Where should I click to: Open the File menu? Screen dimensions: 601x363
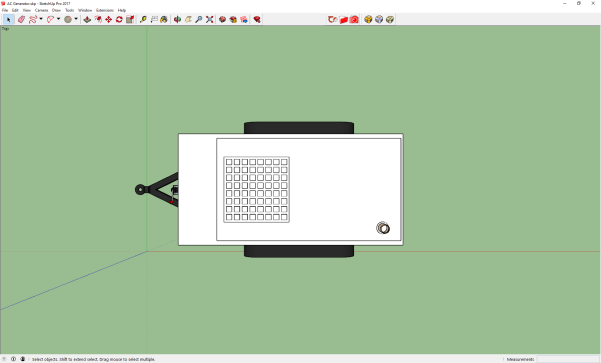click(5, 10)
